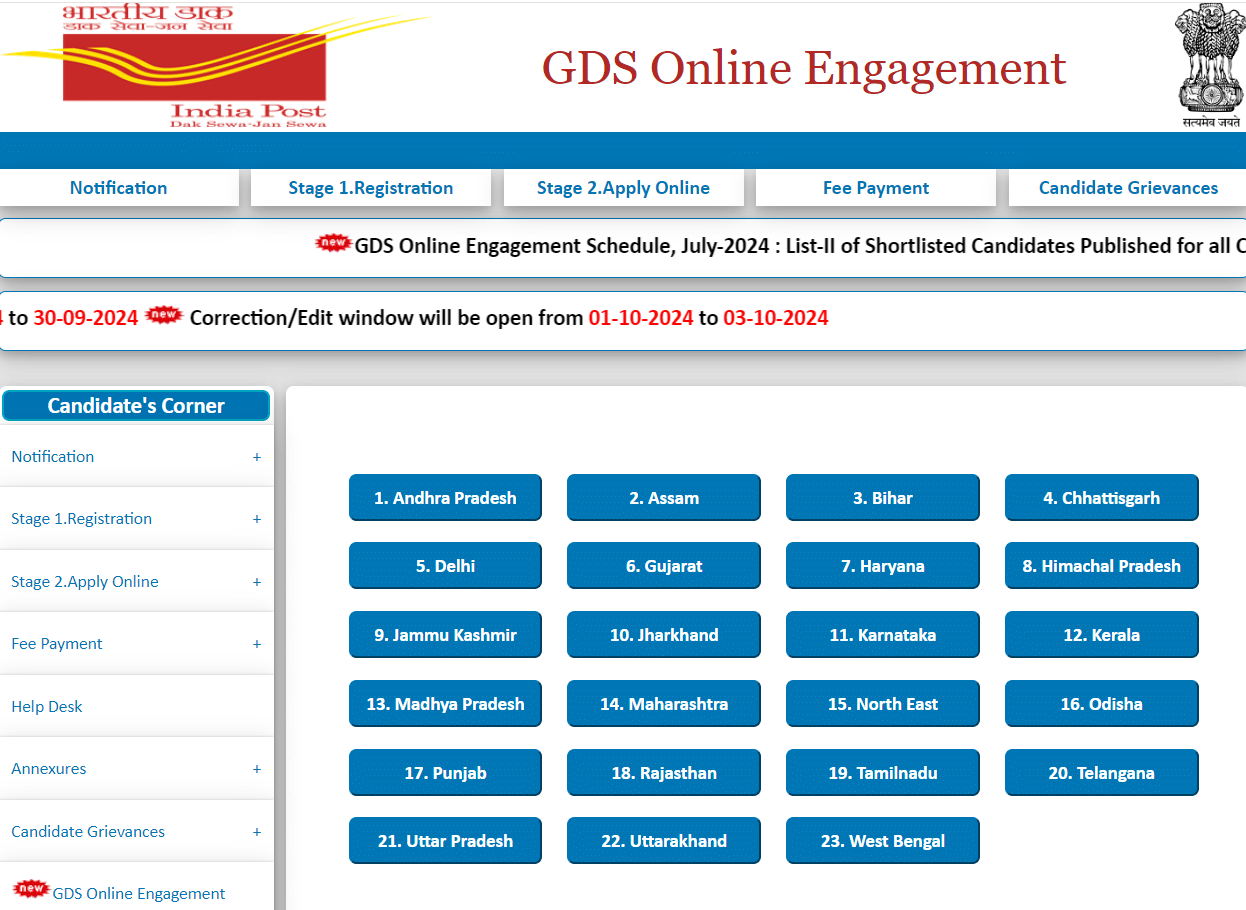Click 19. Tamilnadu button
1246x910 pixels.
(883, 773)
